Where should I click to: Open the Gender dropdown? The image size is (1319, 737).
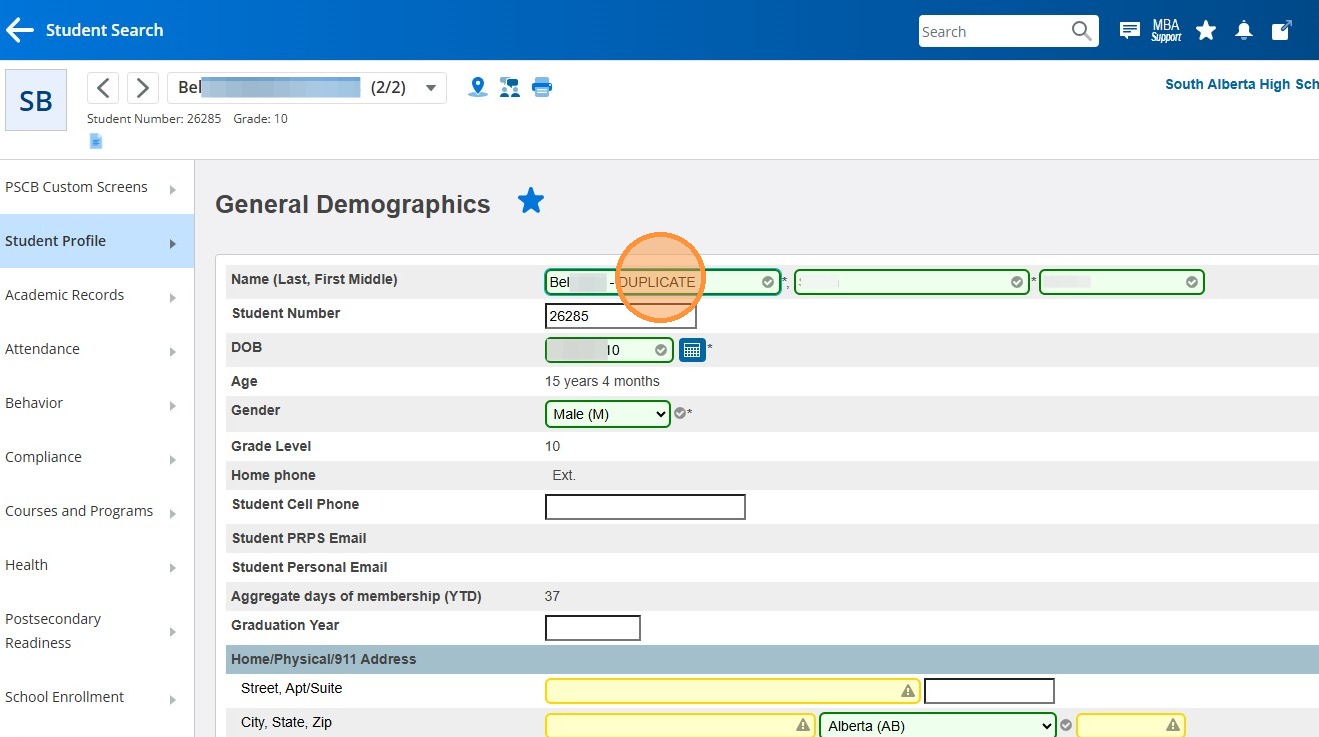[608, 414]
